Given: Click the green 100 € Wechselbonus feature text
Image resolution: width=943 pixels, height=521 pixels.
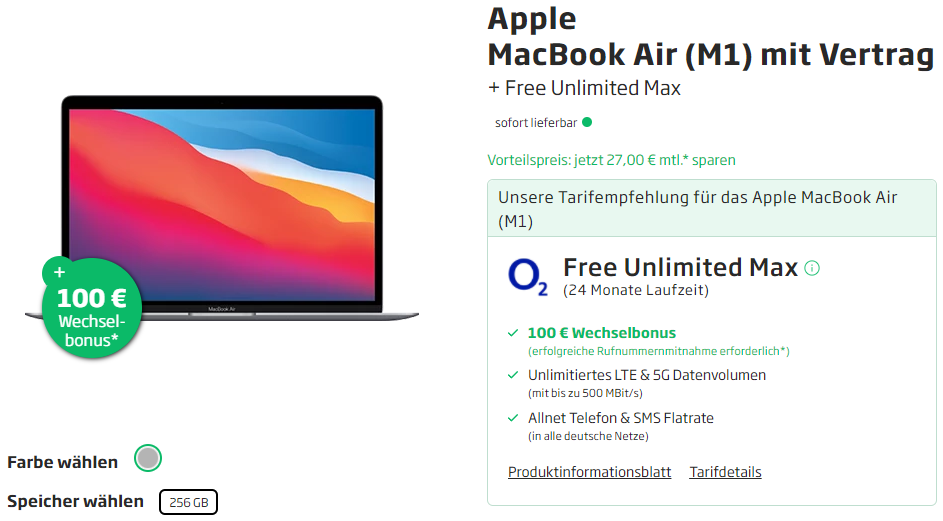Looking at the screenshot, I should (601, 333).
